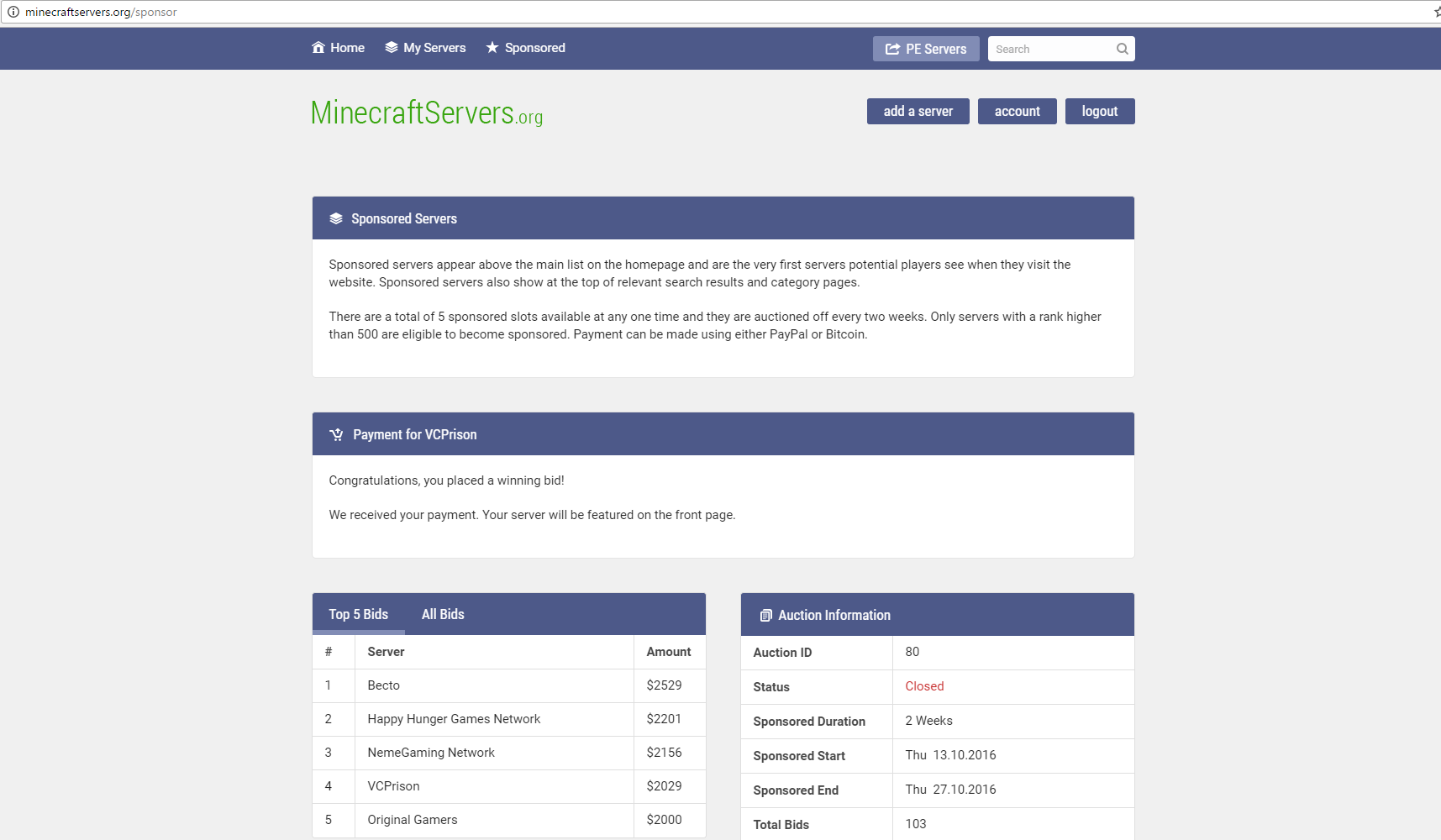Click the Auction Information document icon

[x=765, y=616]
